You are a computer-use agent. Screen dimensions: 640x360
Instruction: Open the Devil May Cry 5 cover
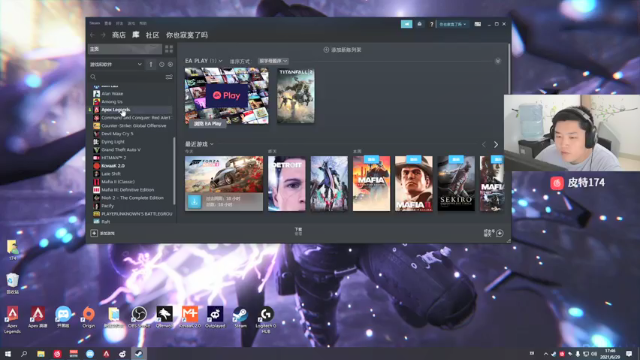point(329,184)
